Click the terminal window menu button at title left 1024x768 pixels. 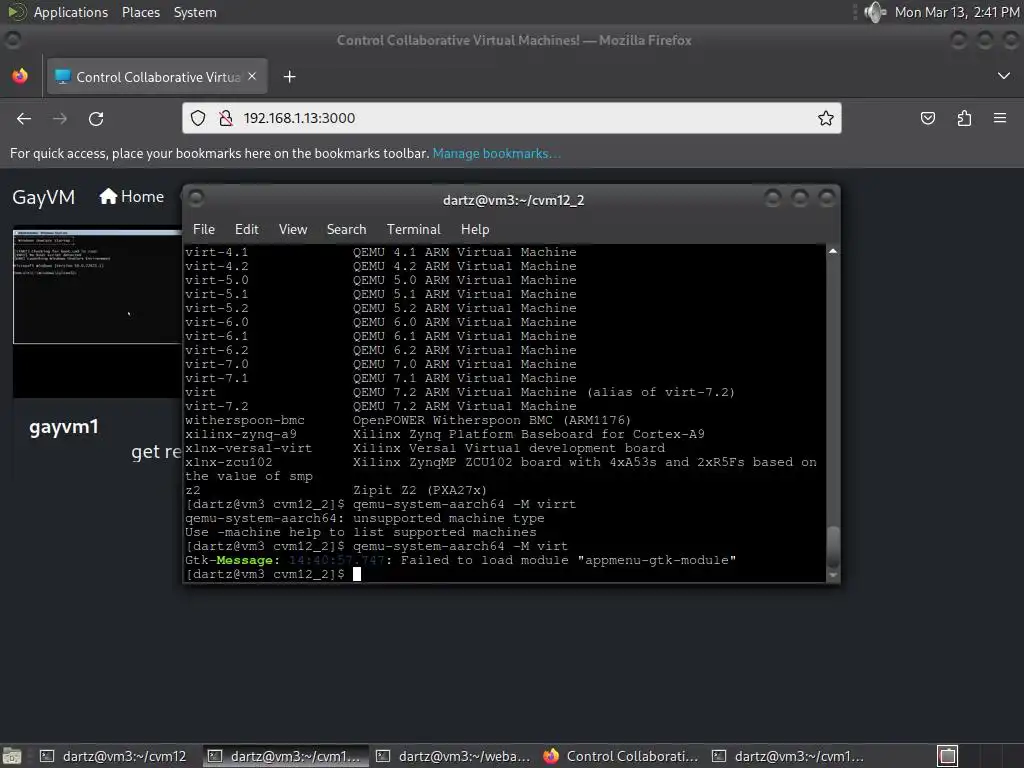[196, 198]
